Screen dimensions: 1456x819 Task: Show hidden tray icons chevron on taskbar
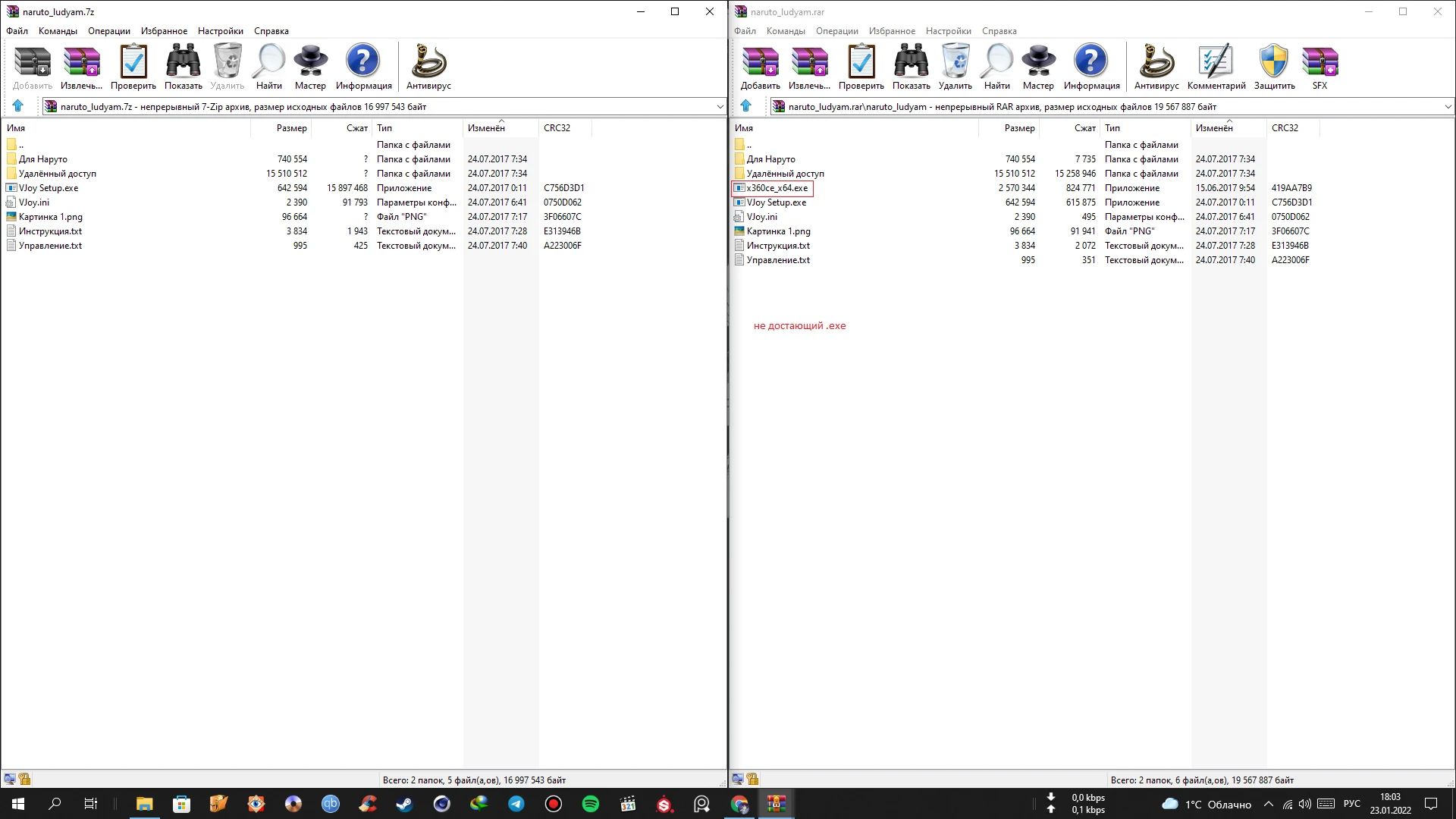1269,804
